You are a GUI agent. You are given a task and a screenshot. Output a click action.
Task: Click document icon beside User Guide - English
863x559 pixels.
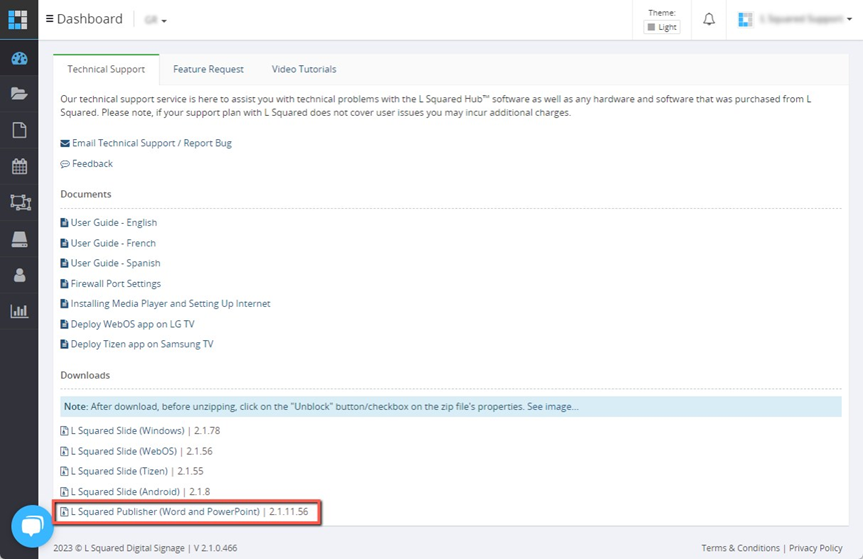(64, 223)
